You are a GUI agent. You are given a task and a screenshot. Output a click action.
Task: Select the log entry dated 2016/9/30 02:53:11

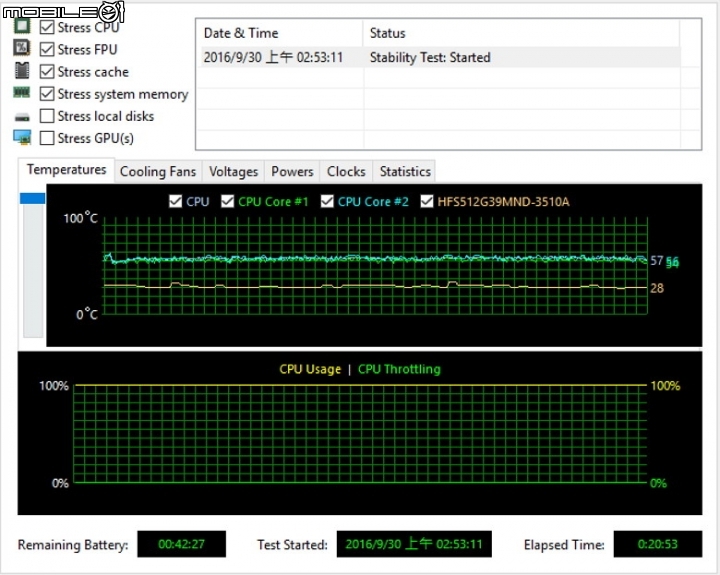pos(440,57)
